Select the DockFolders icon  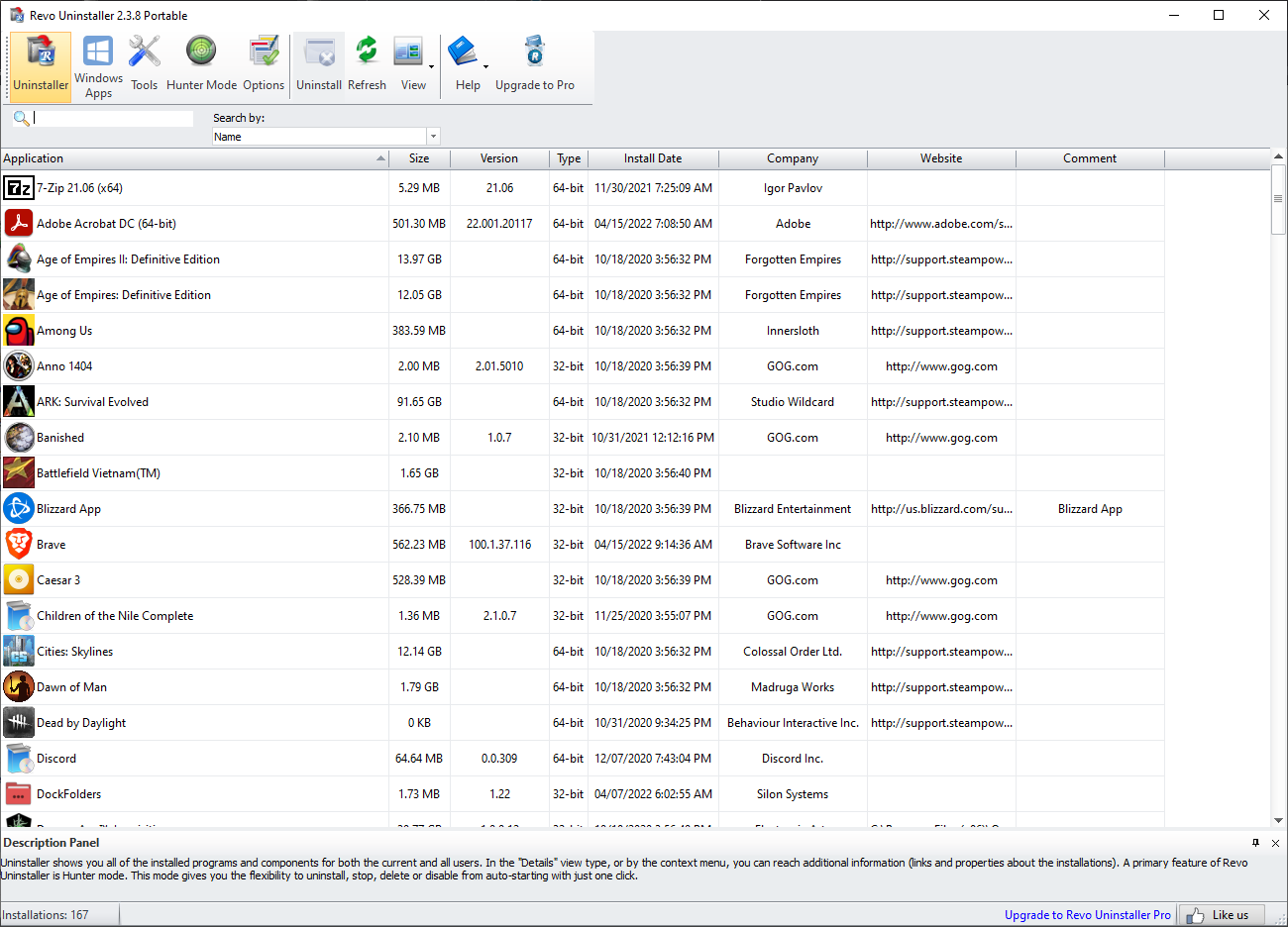(x=19, y=794)
